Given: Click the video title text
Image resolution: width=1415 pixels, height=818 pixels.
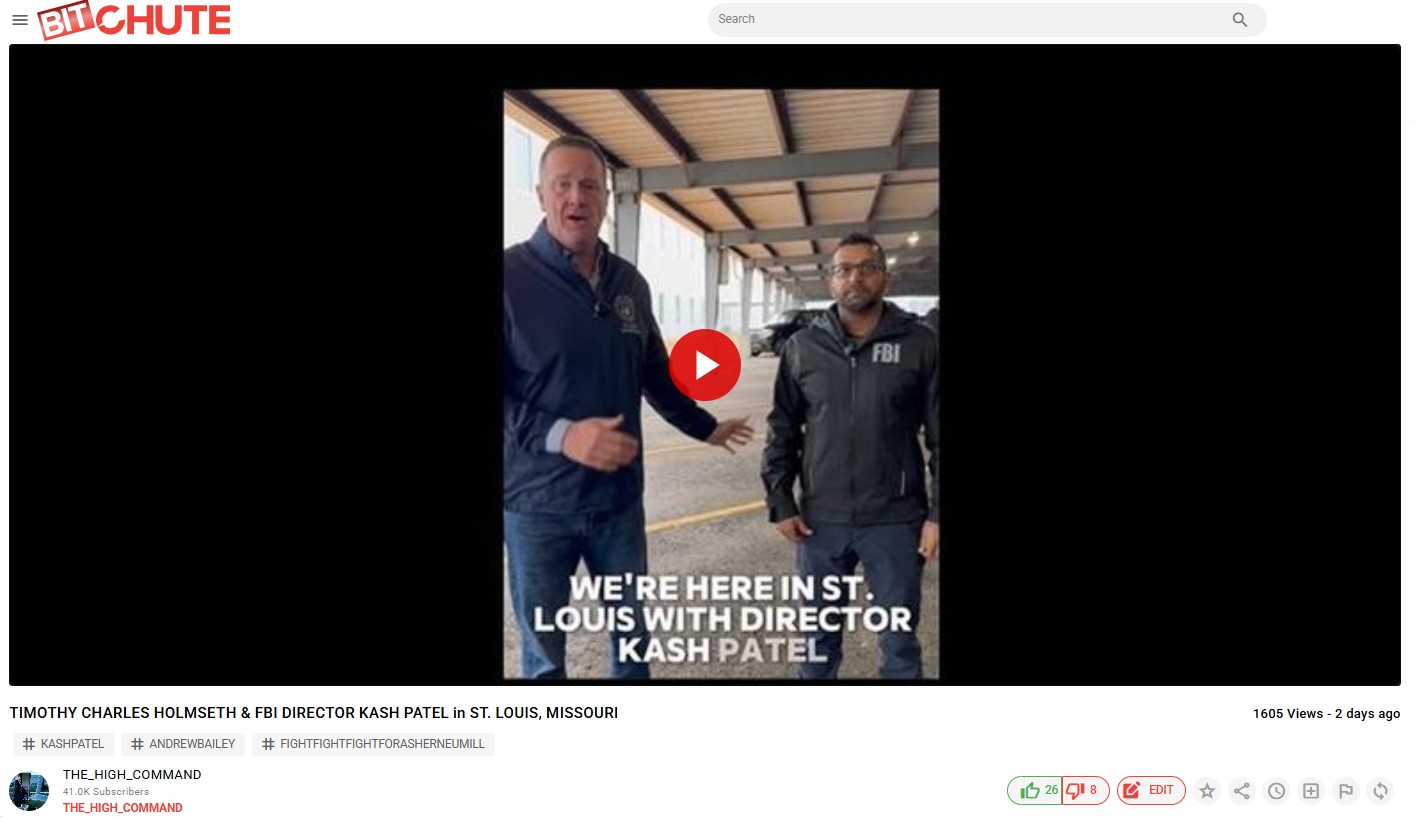Looking at the screenshot, I should (314, 713).
